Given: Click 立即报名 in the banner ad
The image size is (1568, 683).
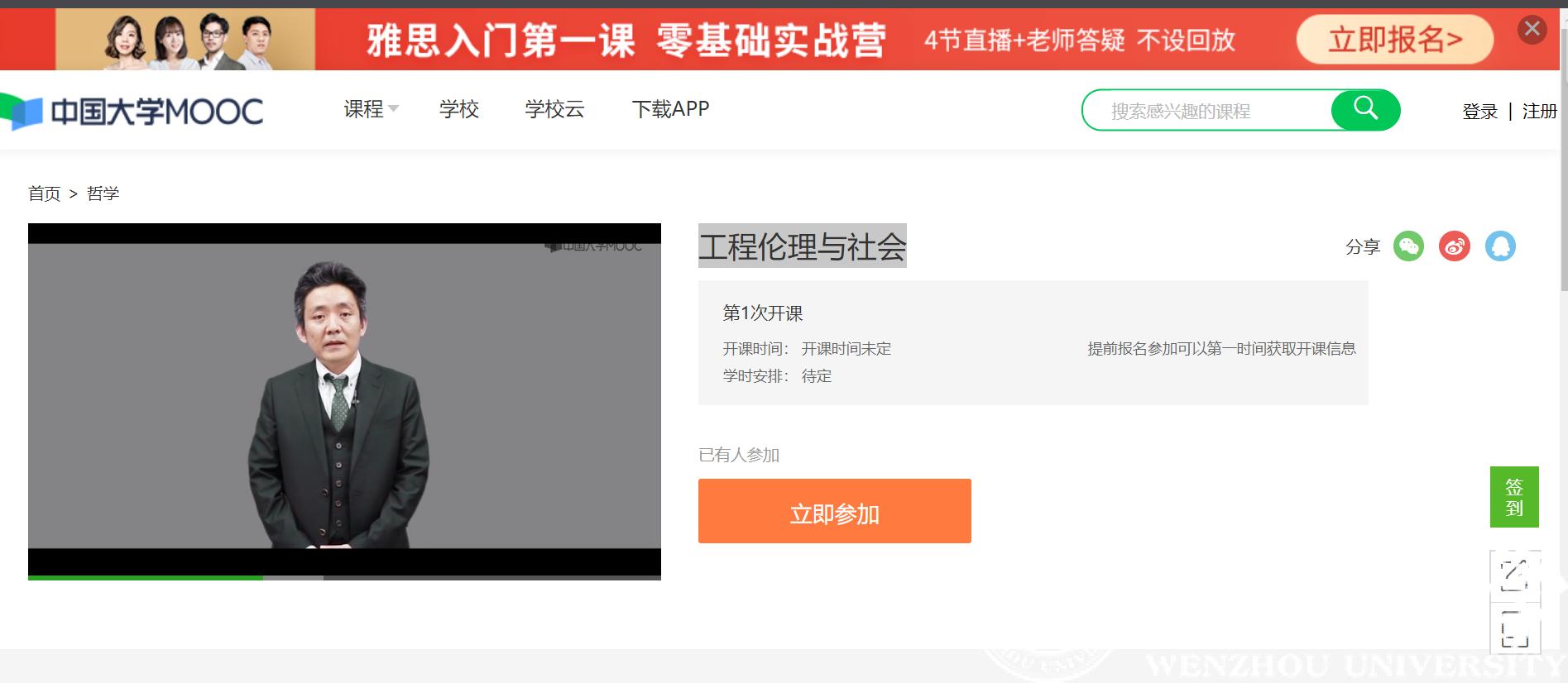Looking at the screenshot, I should click(1394, 39).
